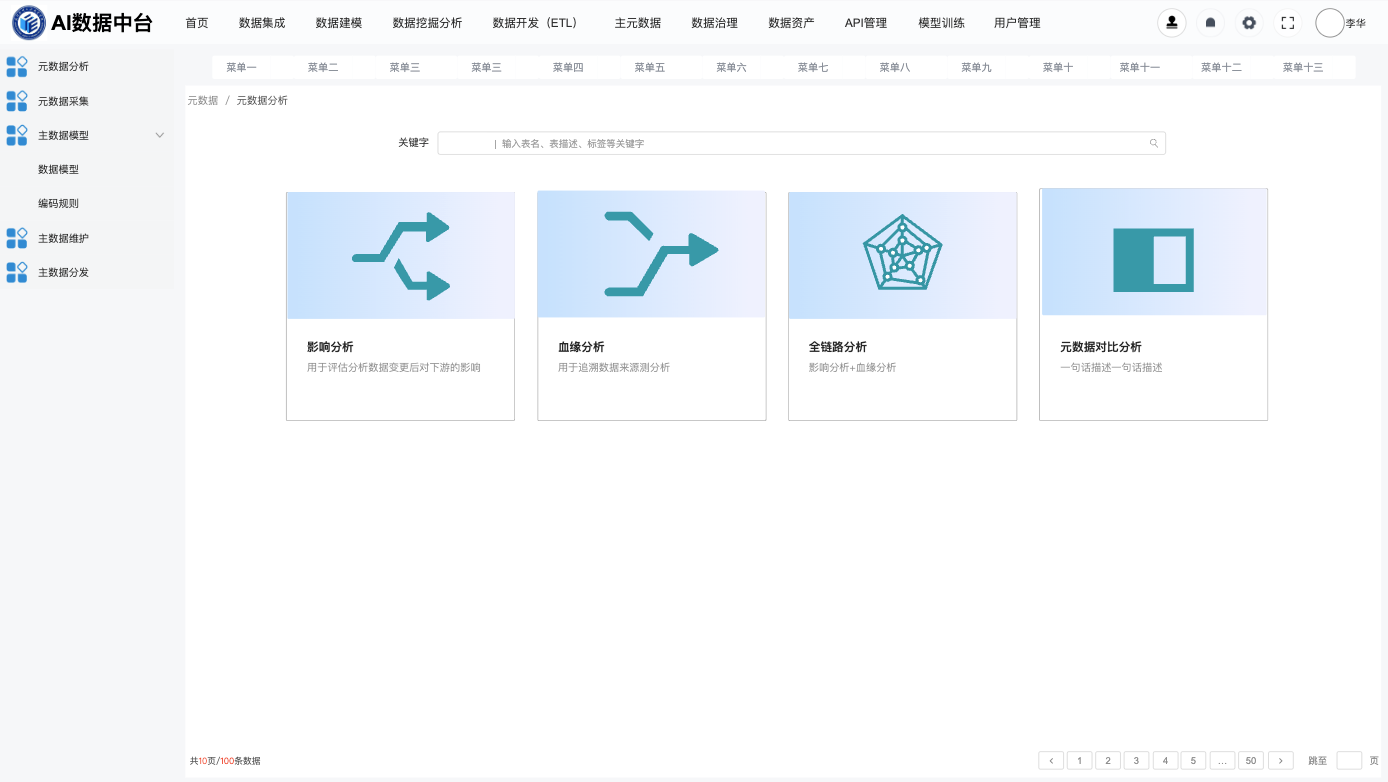The height and width of the screenshot is (782, 1388).
Task: Click the 元数据分析 sidebar icon
Action: click(17, 67)
